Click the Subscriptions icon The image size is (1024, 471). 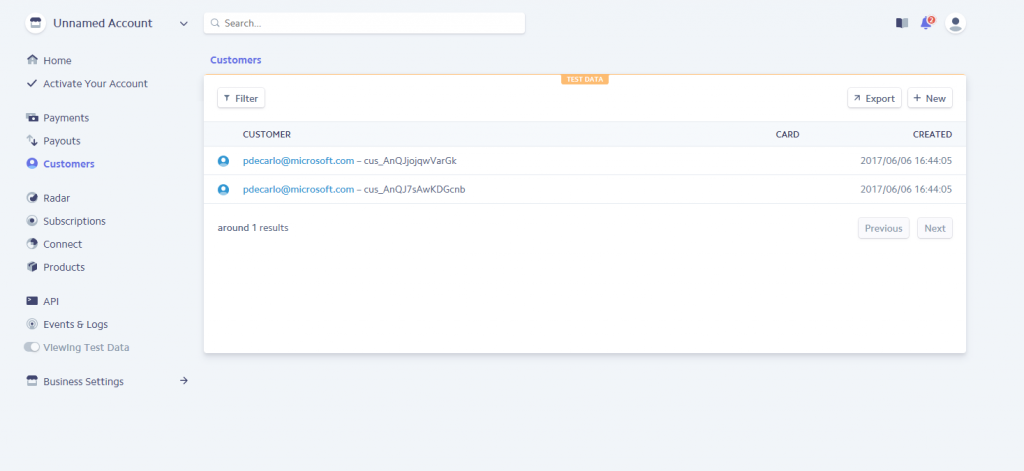point(32,221)
